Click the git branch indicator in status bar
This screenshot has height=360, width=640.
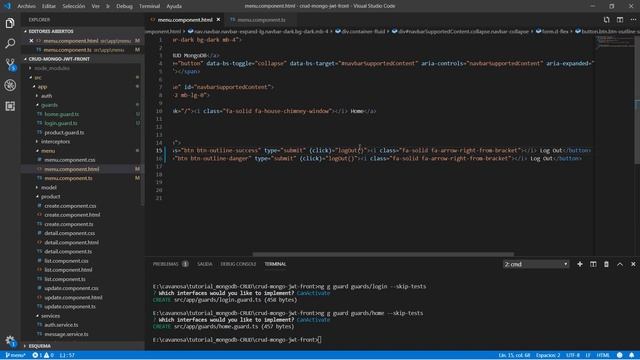[15, 355]
